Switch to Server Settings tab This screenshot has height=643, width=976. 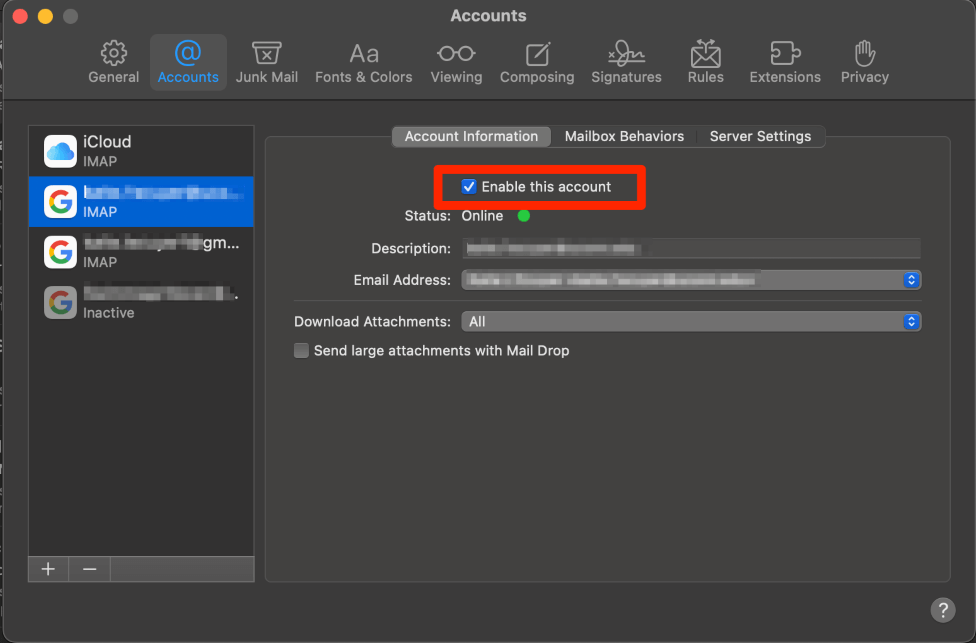pos(760,137)
